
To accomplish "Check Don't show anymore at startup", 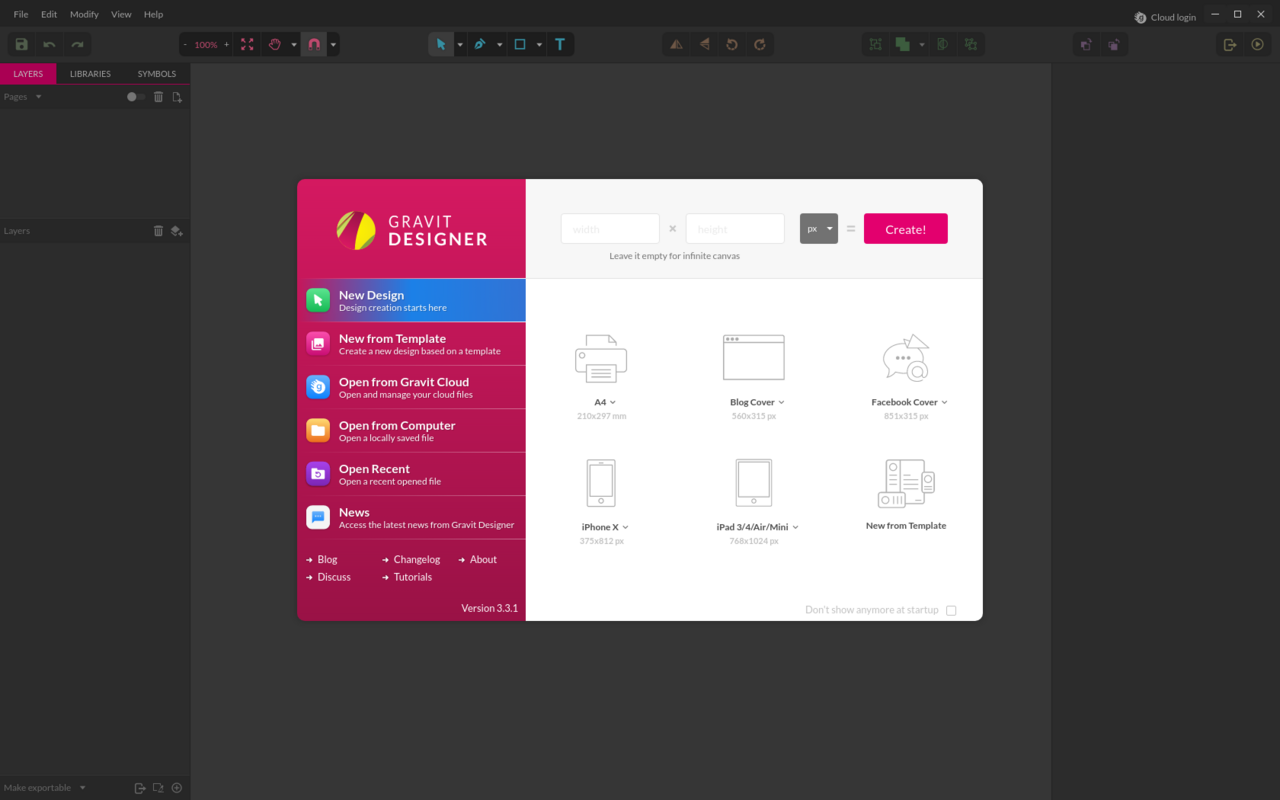I will [951, 610].
